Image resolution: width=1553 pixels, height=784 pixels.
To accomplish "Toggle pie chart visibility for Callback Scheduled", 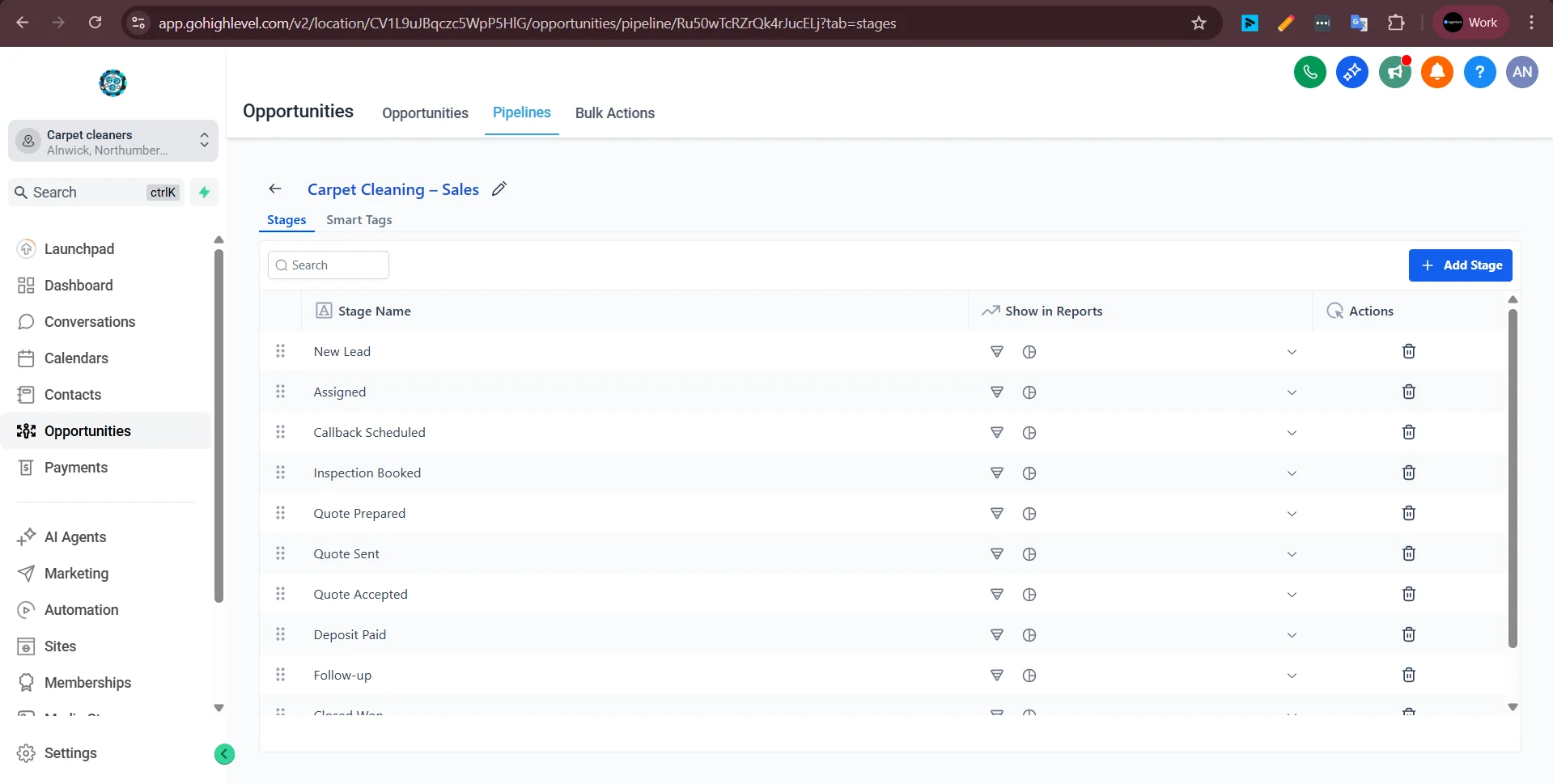I will point(1029,433).
